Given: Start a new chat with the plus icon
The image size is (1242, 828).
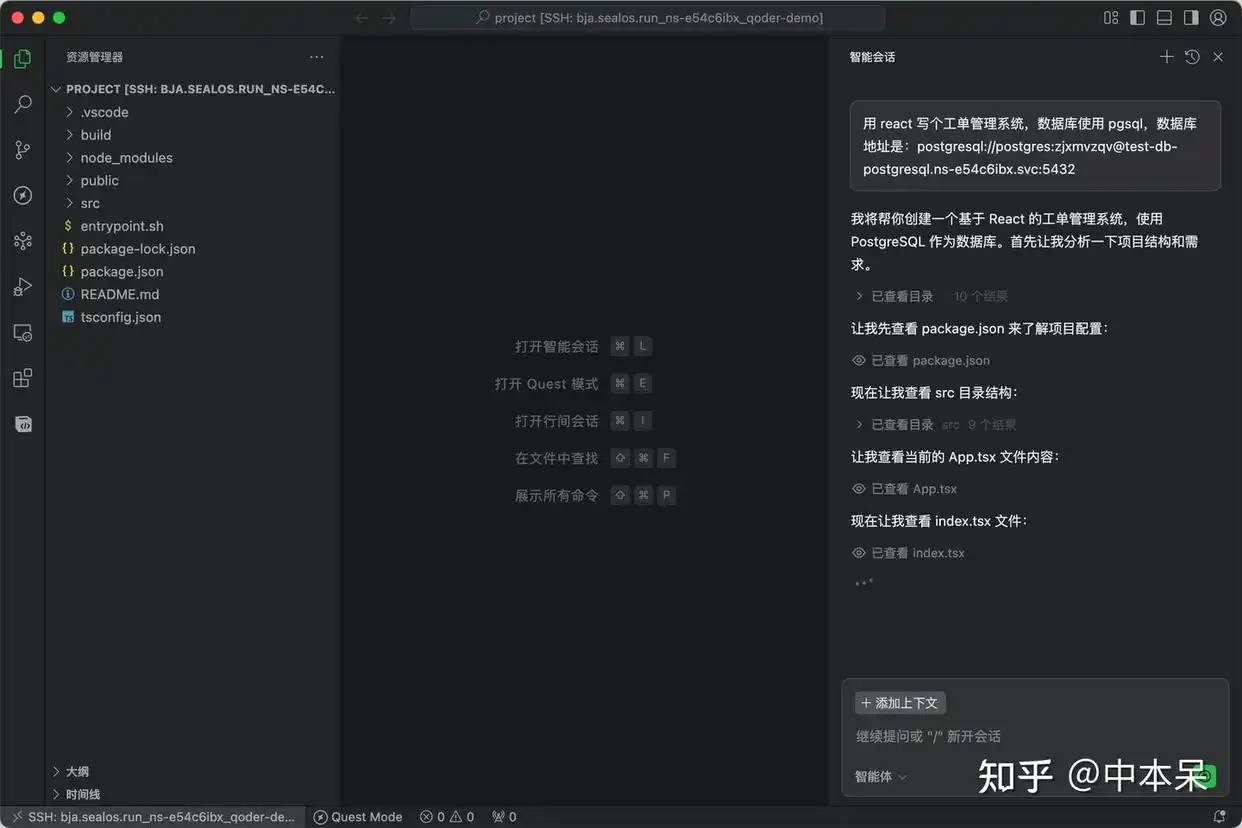Looking at the screenshot, I should point(1166,57).
